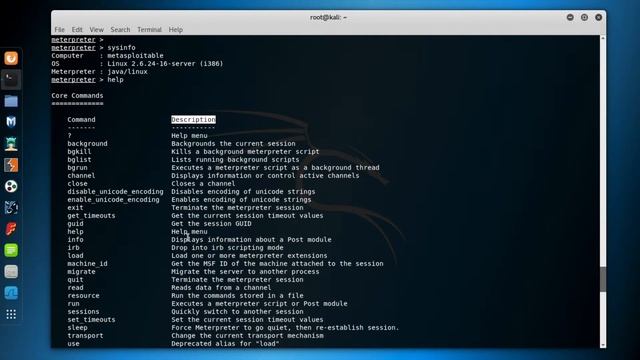640x360 pixels.
Task: Click the java/linux Meterpreter value
Action: point(127,71)
